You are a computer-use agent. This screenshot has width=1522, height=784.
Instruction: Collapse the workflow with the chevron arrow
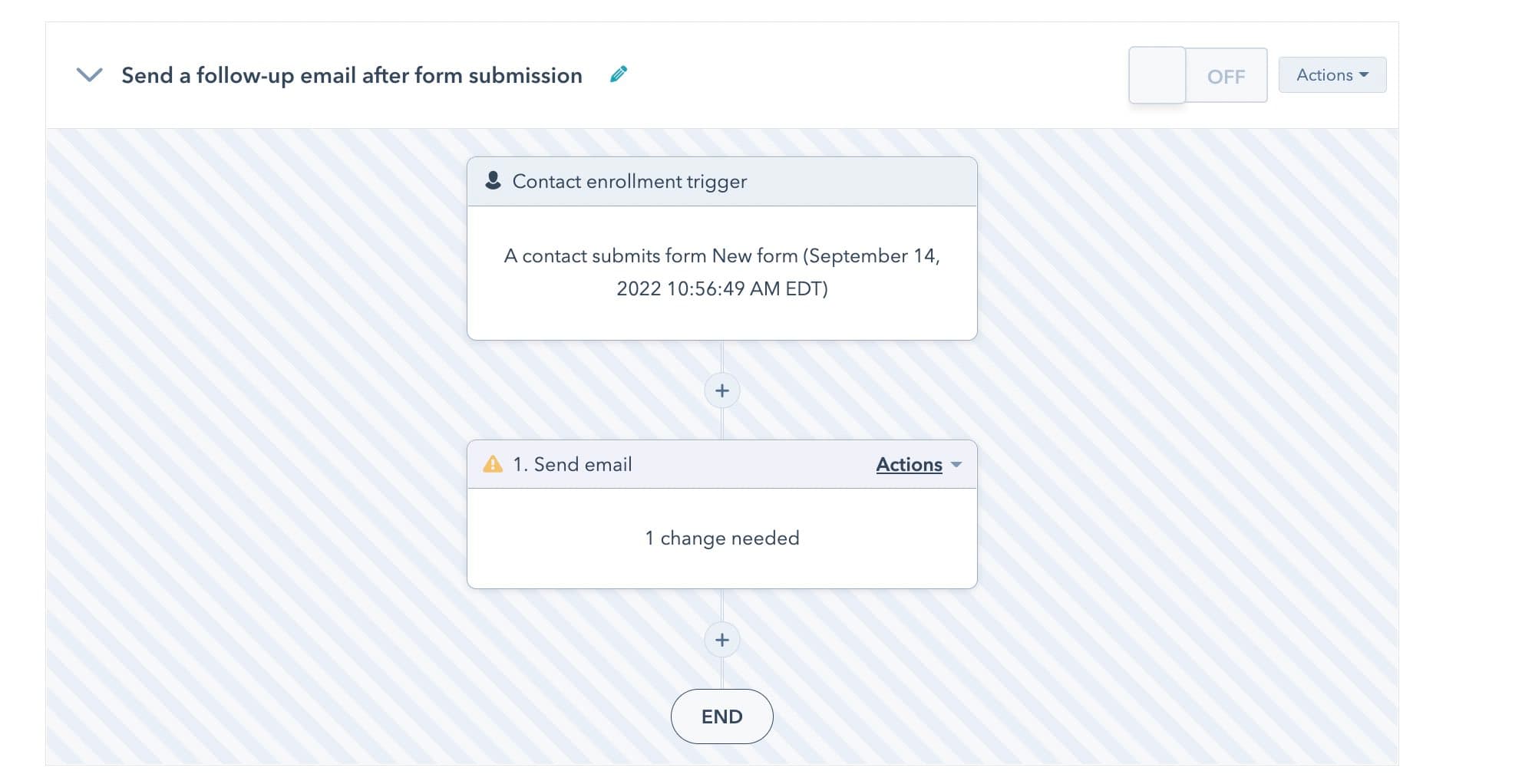point(90,75)
